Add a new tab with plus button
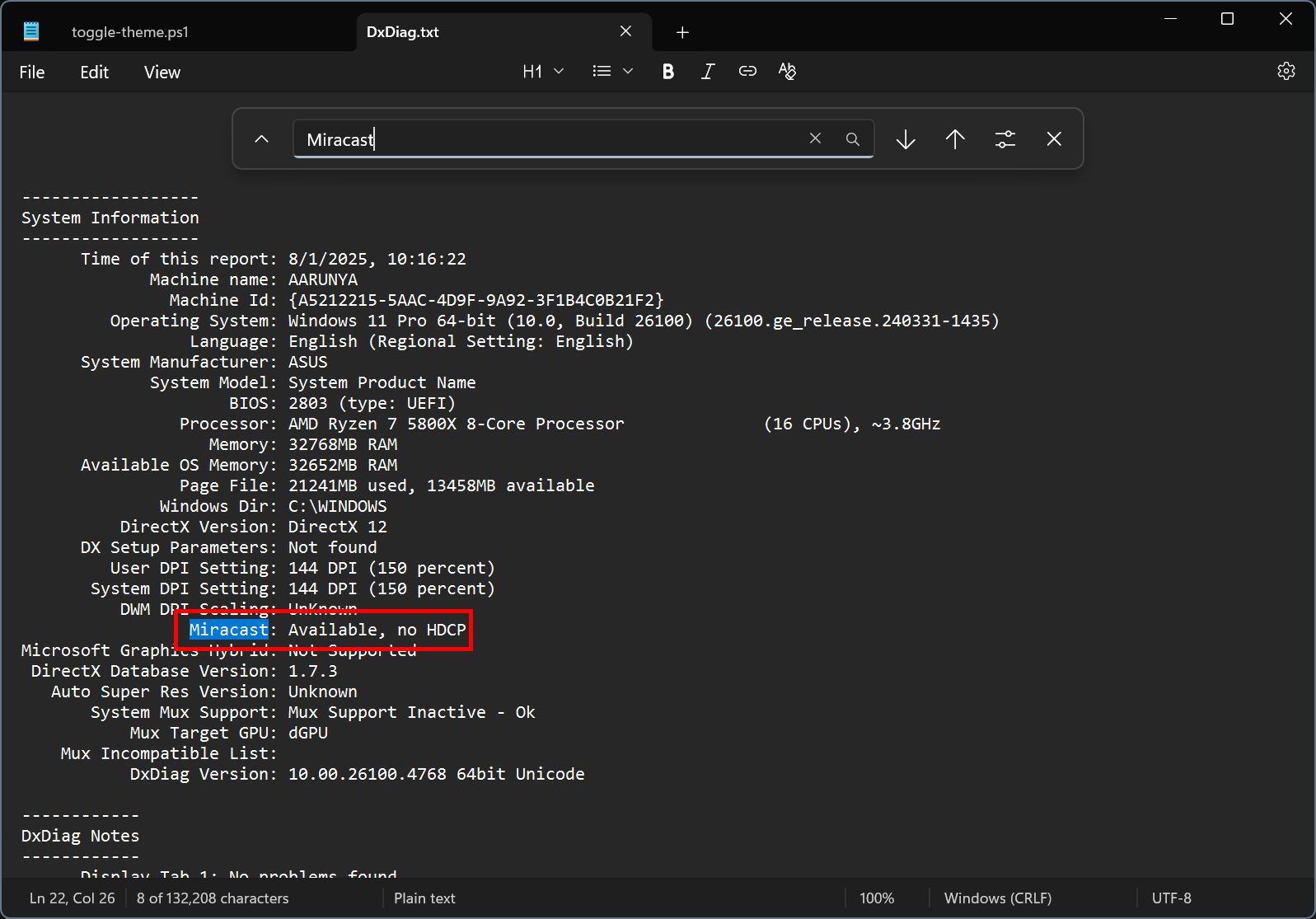1316x919 pixels. point(682,32)
